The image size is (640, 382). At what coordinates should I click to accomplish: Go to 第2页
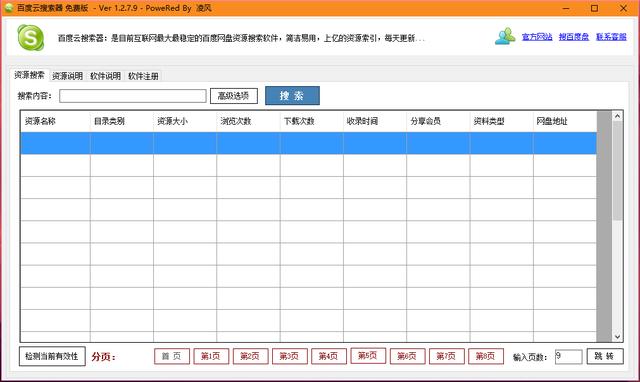click(250, 356)
